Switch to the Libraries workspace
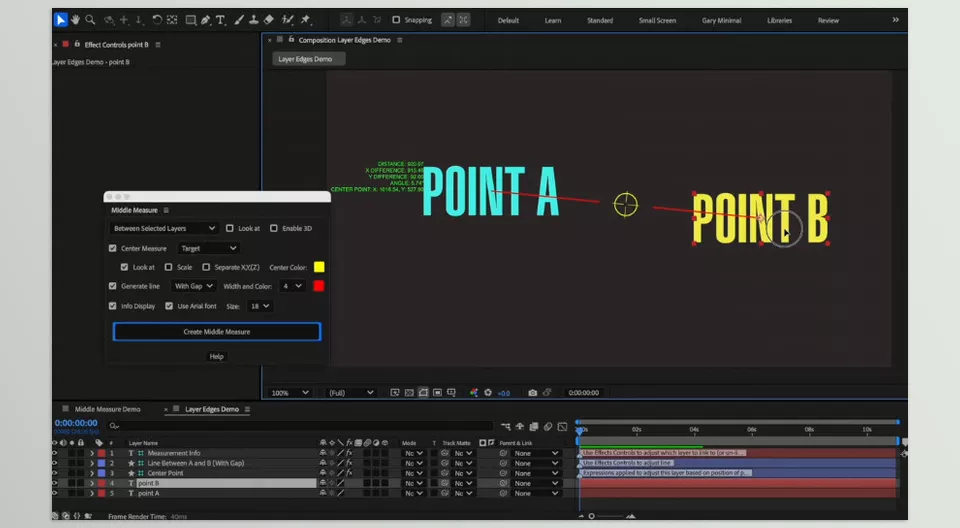Screen dimensions: 960x528 click(779, 20)
